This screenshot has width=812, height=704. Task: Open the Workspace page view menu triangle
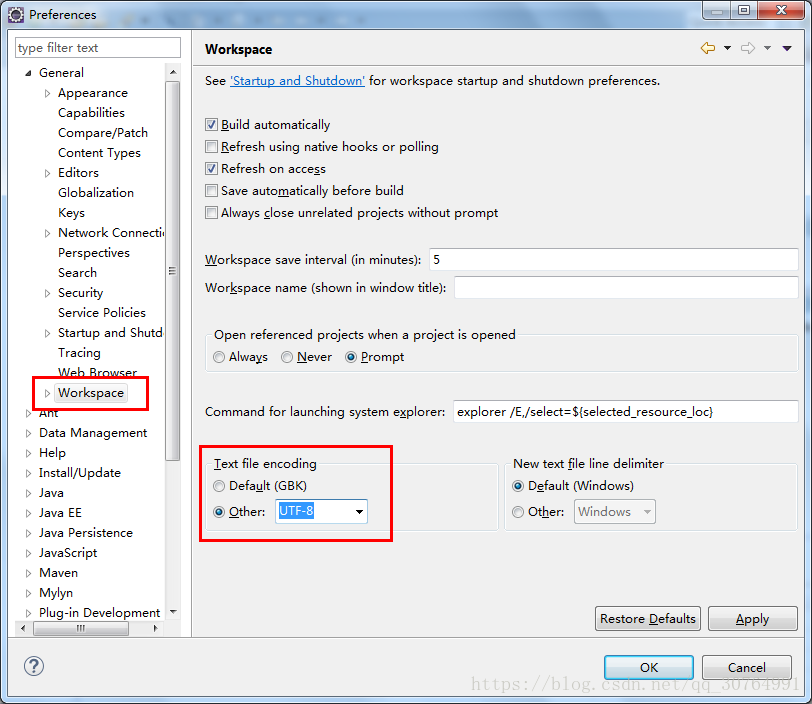pyautogui.click(x=787, y=48)
